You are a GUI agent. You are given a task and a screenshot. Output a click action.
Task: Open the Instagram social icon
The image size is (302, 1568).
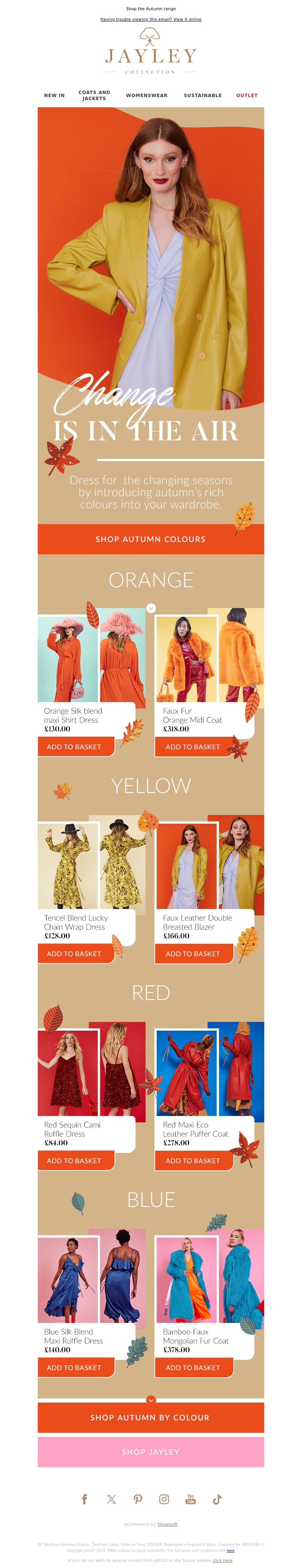[164, 1499]
